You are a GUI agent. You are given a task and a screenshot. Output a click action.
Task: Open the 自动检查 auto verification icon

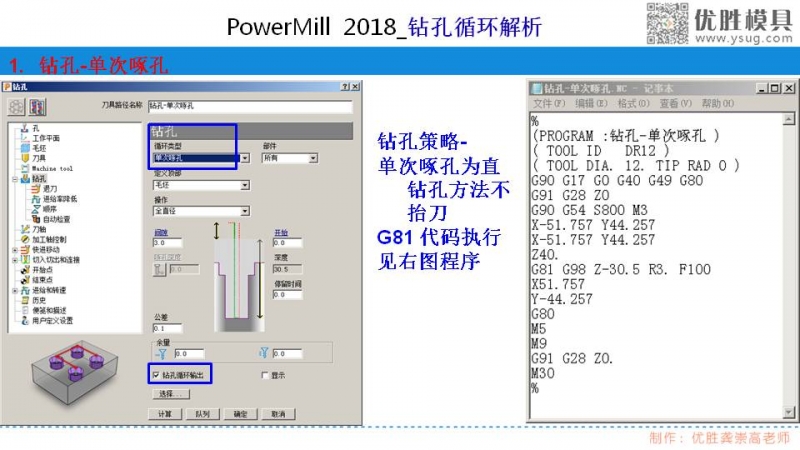(x=35, y=219)
